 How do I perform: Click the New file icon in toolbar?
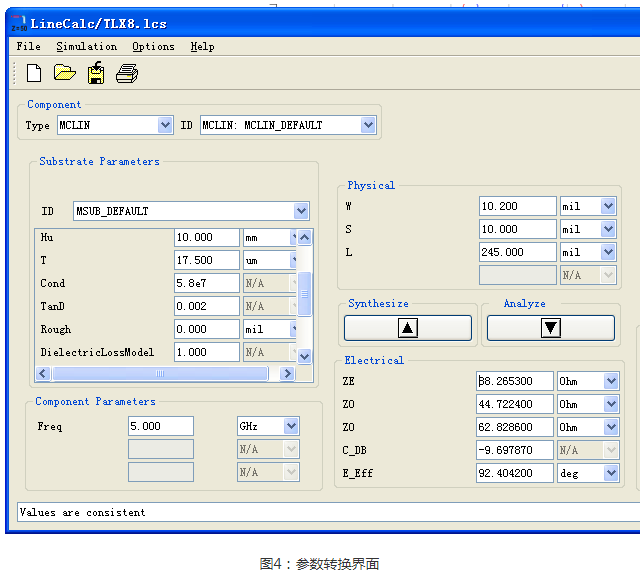tap(34, 73)
